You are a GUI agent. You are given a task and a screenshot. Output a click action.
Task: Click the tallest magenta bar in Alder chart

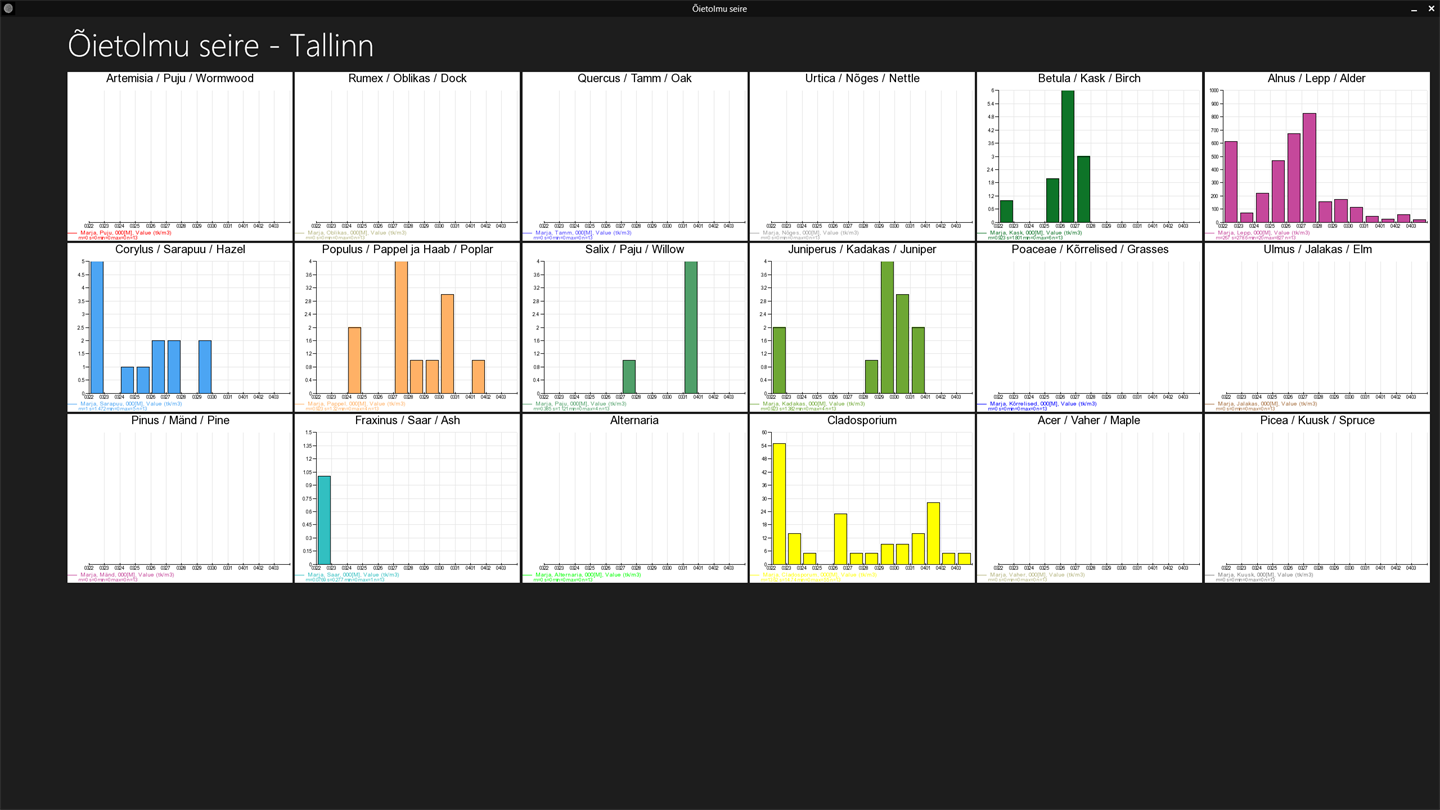click(1309, 168)
